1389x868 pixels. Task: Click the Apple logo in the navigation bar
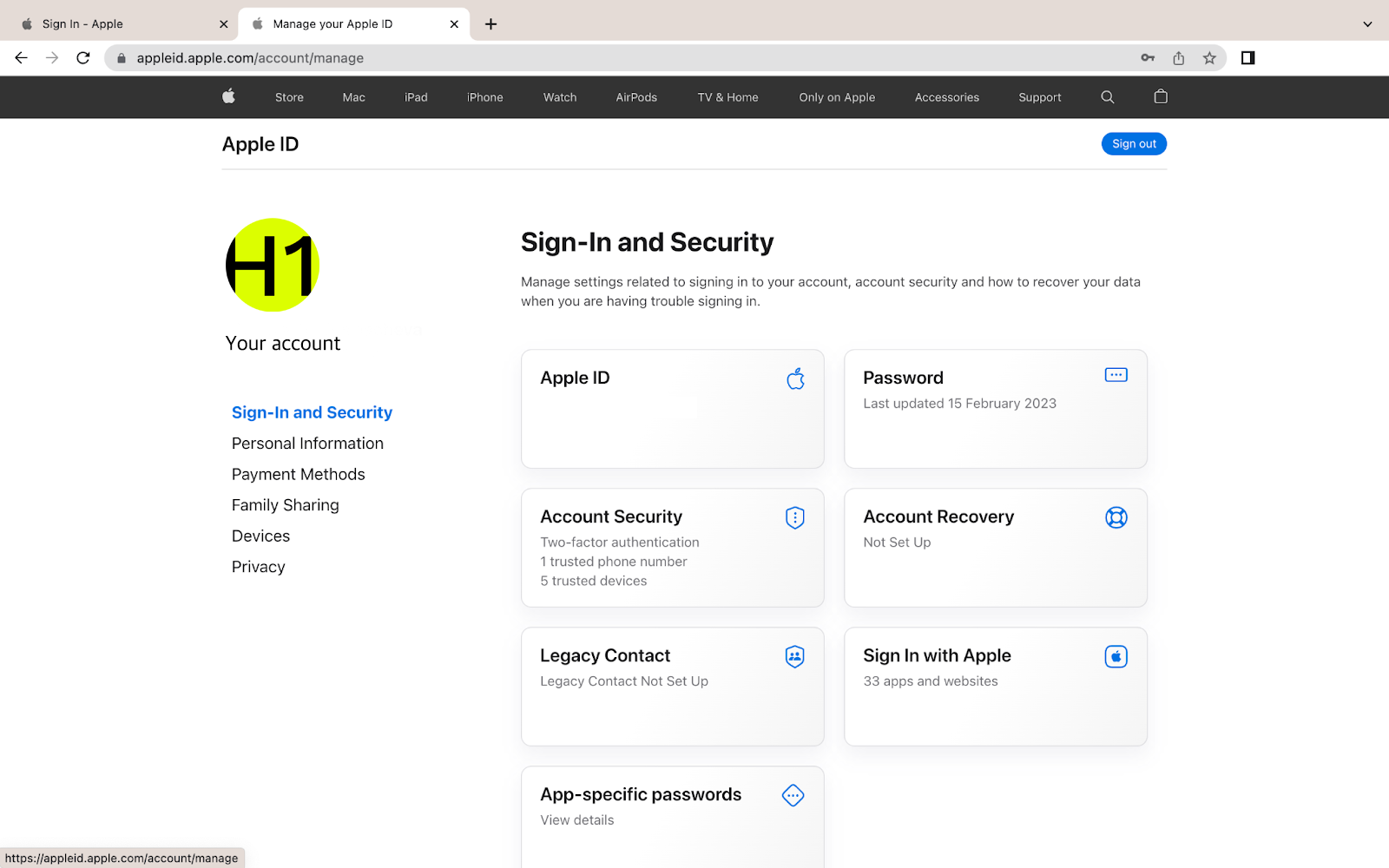[228, 96]
